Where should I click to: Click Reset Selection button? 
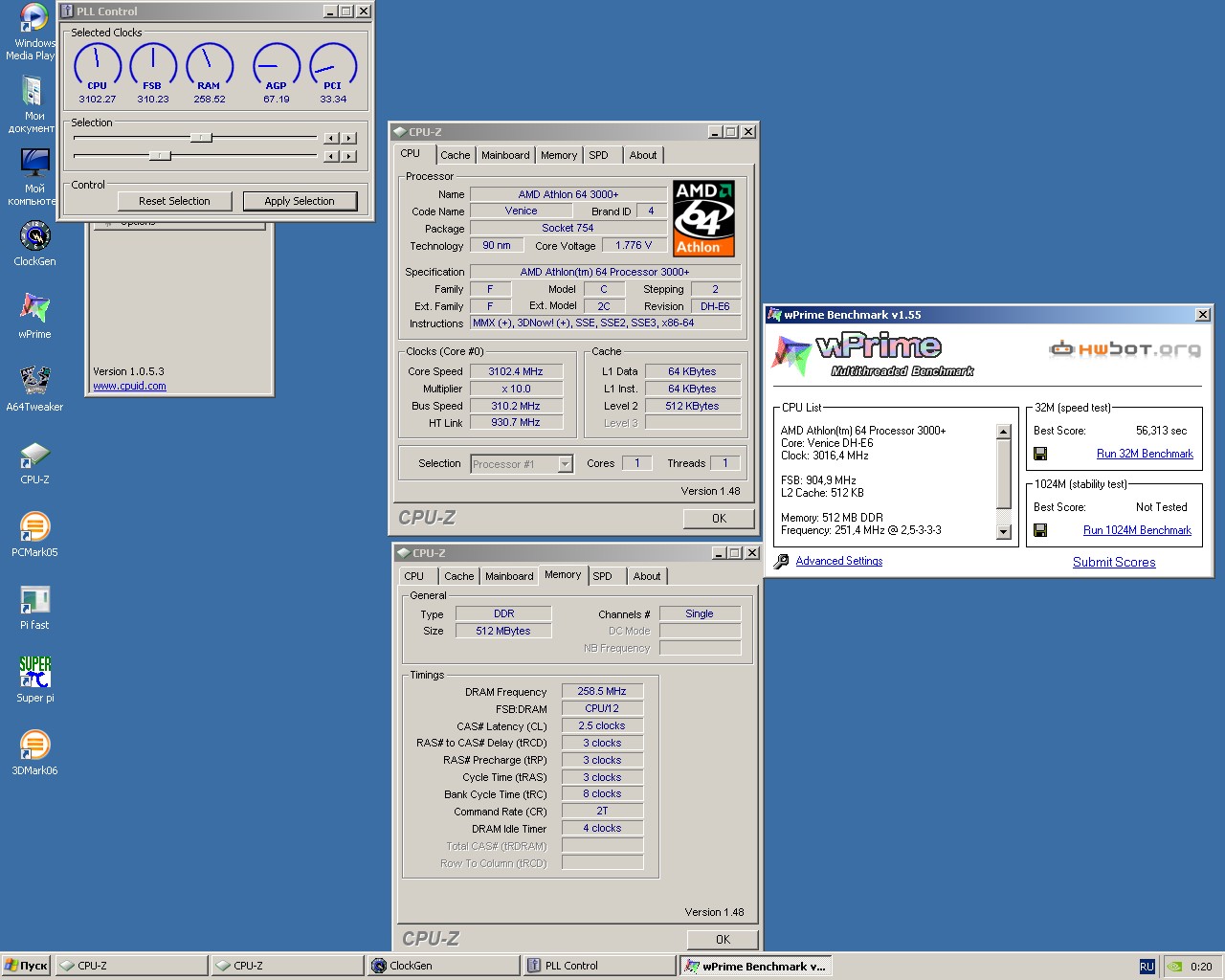click(x=174, y=201)
